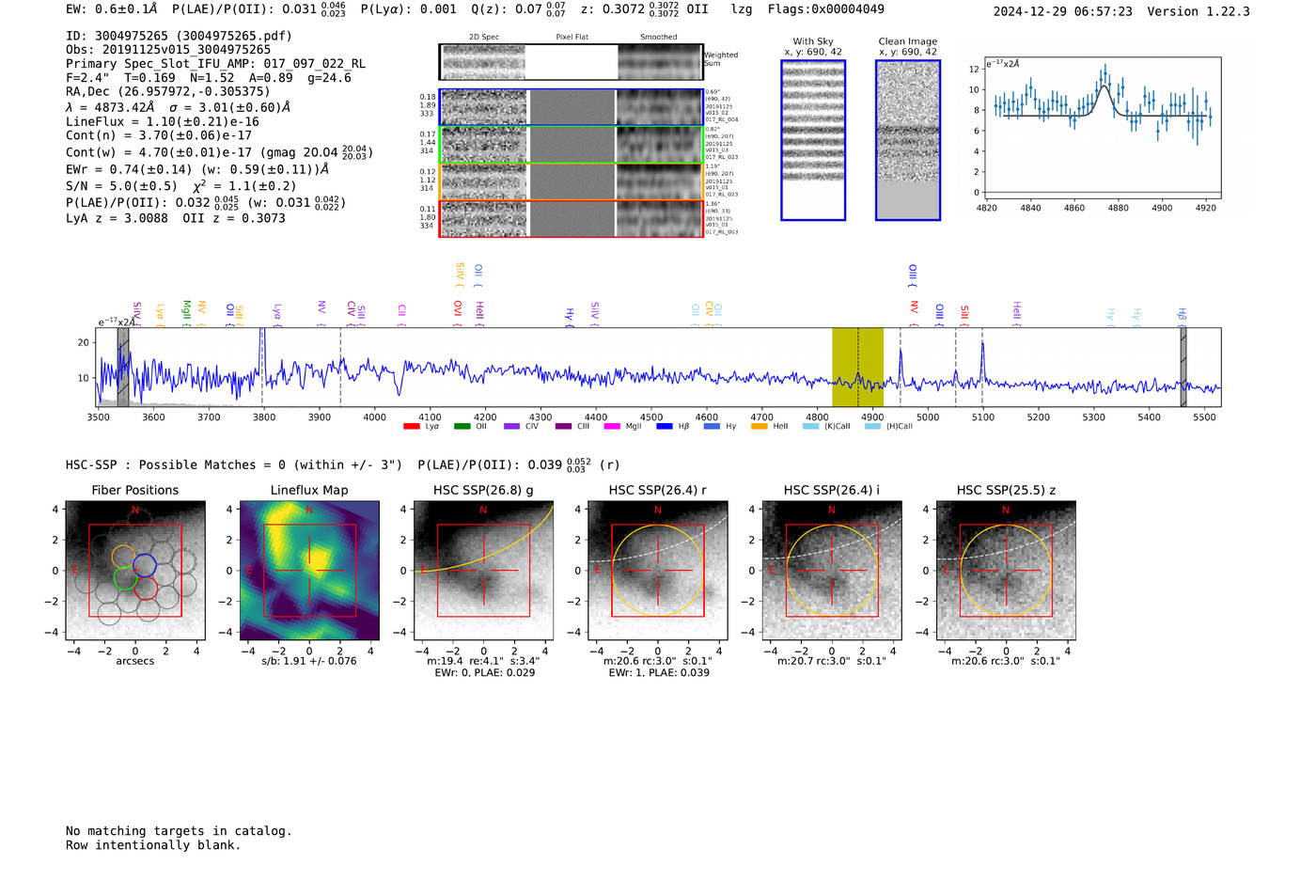Open the HSC SSP(25.5) z cutout

point(1006,571)
